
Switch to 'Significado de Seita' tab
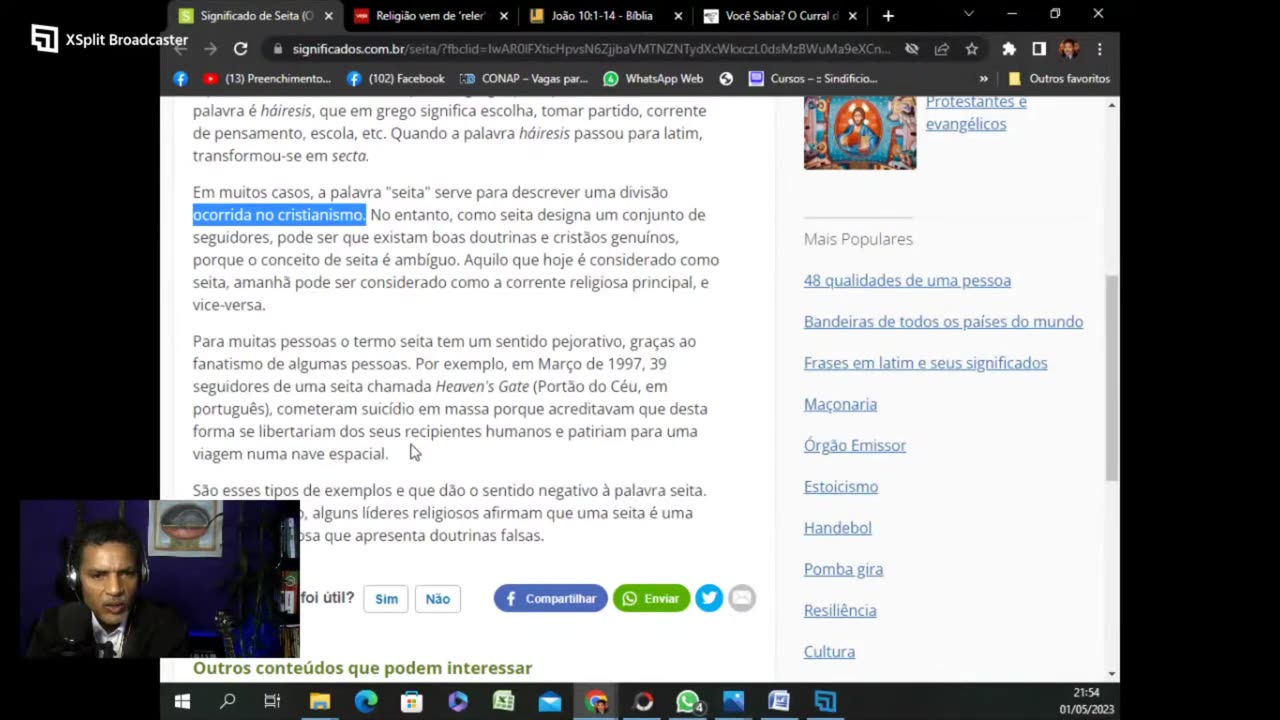click(258, 16)
